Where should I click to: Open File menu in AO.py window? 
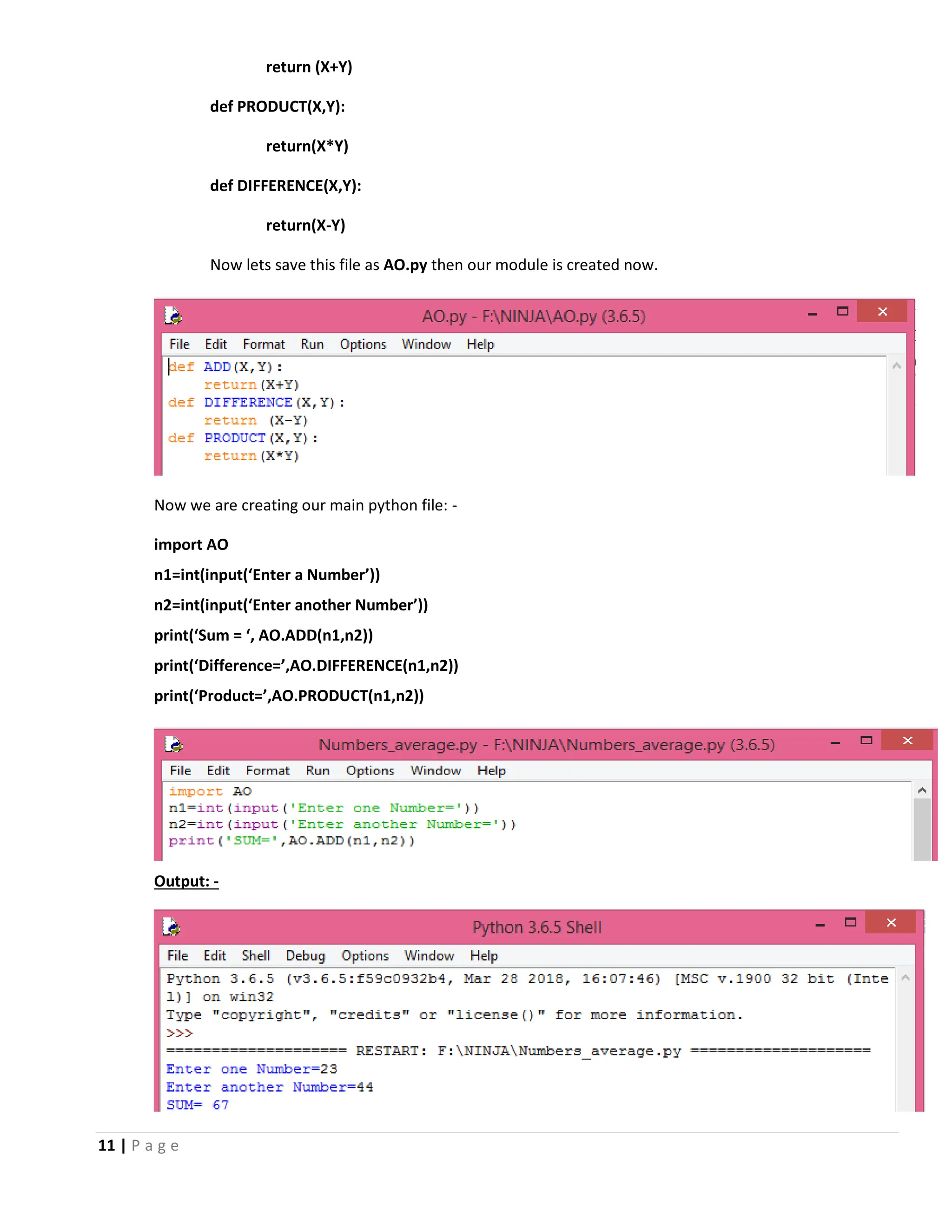click(x=179, y=344)
